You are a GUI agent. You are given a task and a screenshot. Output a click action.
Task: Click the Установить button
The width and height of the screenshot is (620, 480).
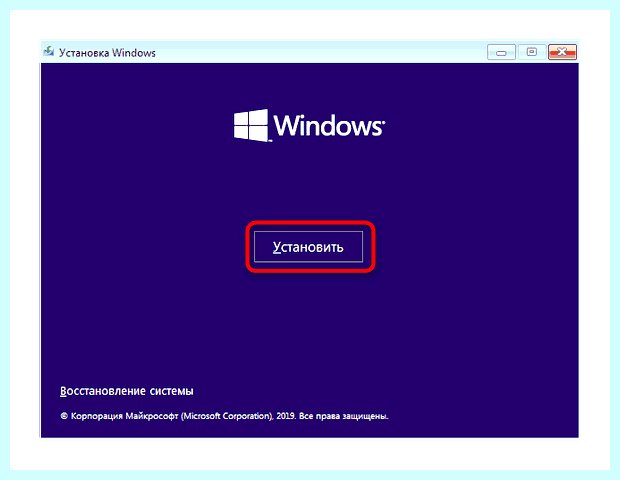308,247
